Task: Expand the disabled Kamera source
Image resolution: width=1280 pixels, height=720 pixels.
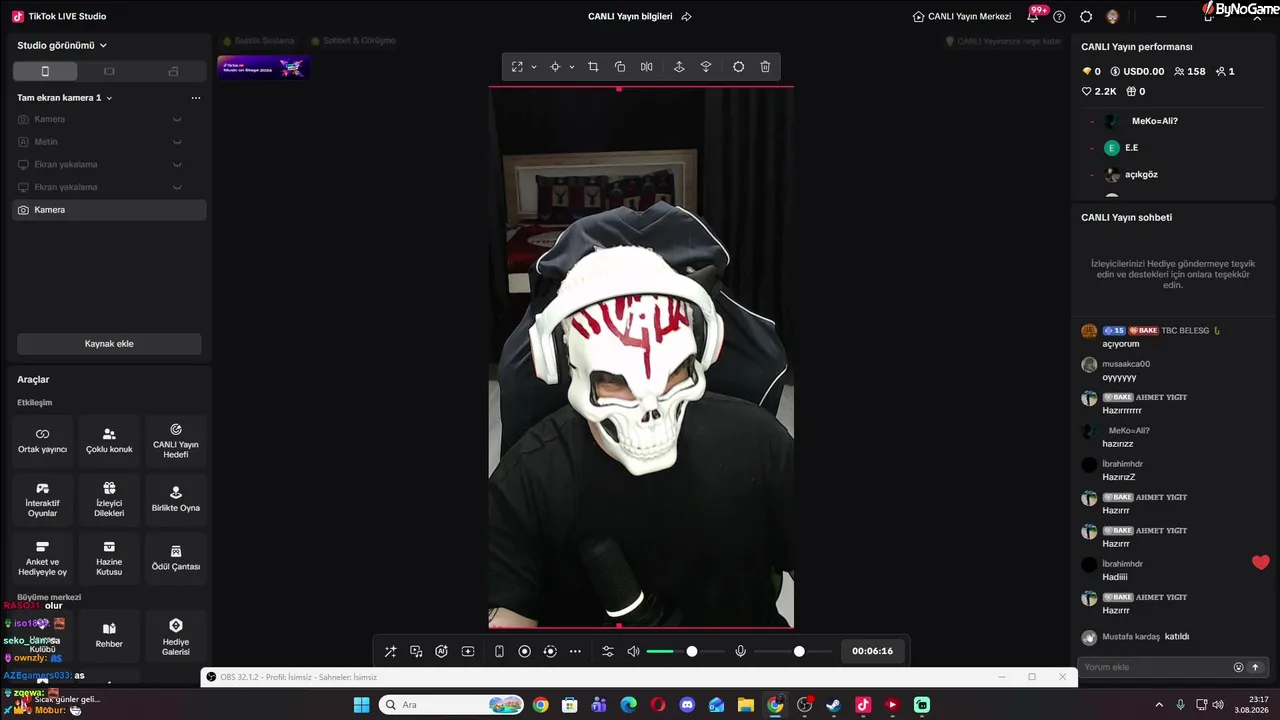Action: pyautogui.click(x=177, y=119)
